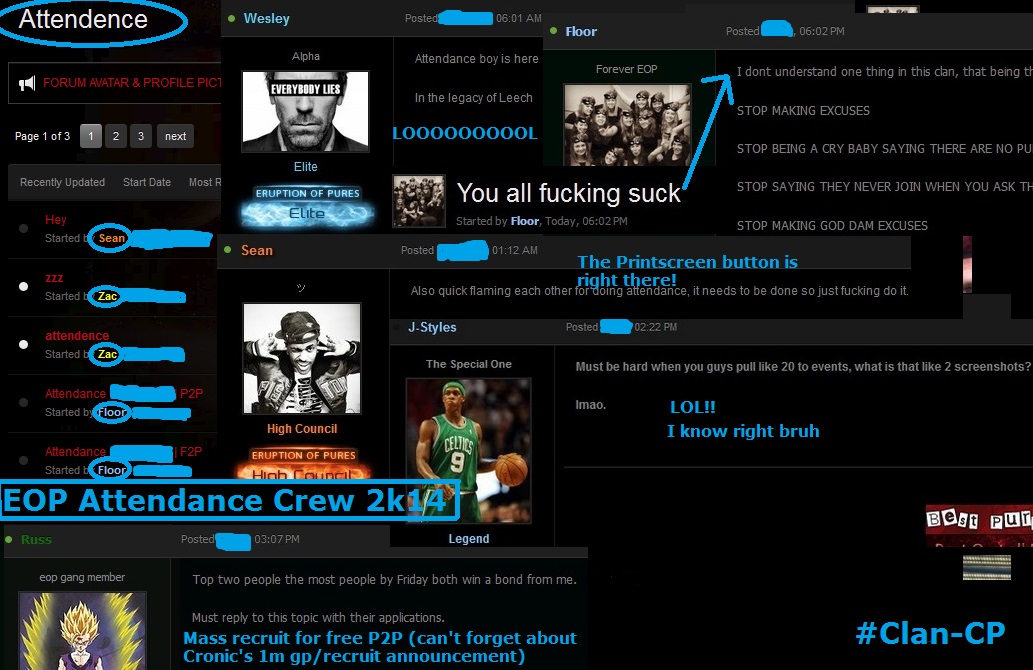
Task: Open the Page 1 of 3 page jump
Action: [x=42, y=136]
